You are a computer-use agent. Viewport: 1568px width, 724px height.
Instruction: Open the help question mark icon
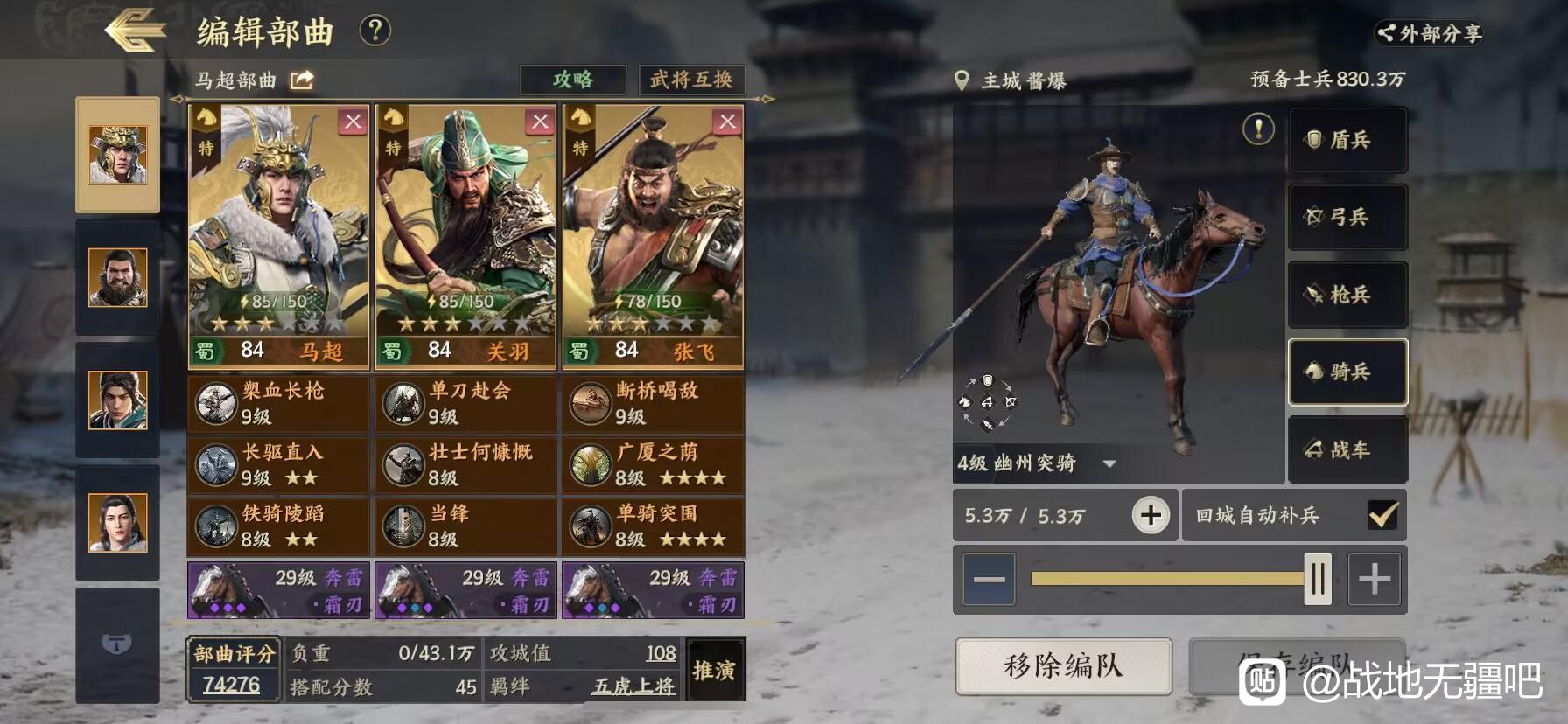pyautogui.click(x=375, y=31)
